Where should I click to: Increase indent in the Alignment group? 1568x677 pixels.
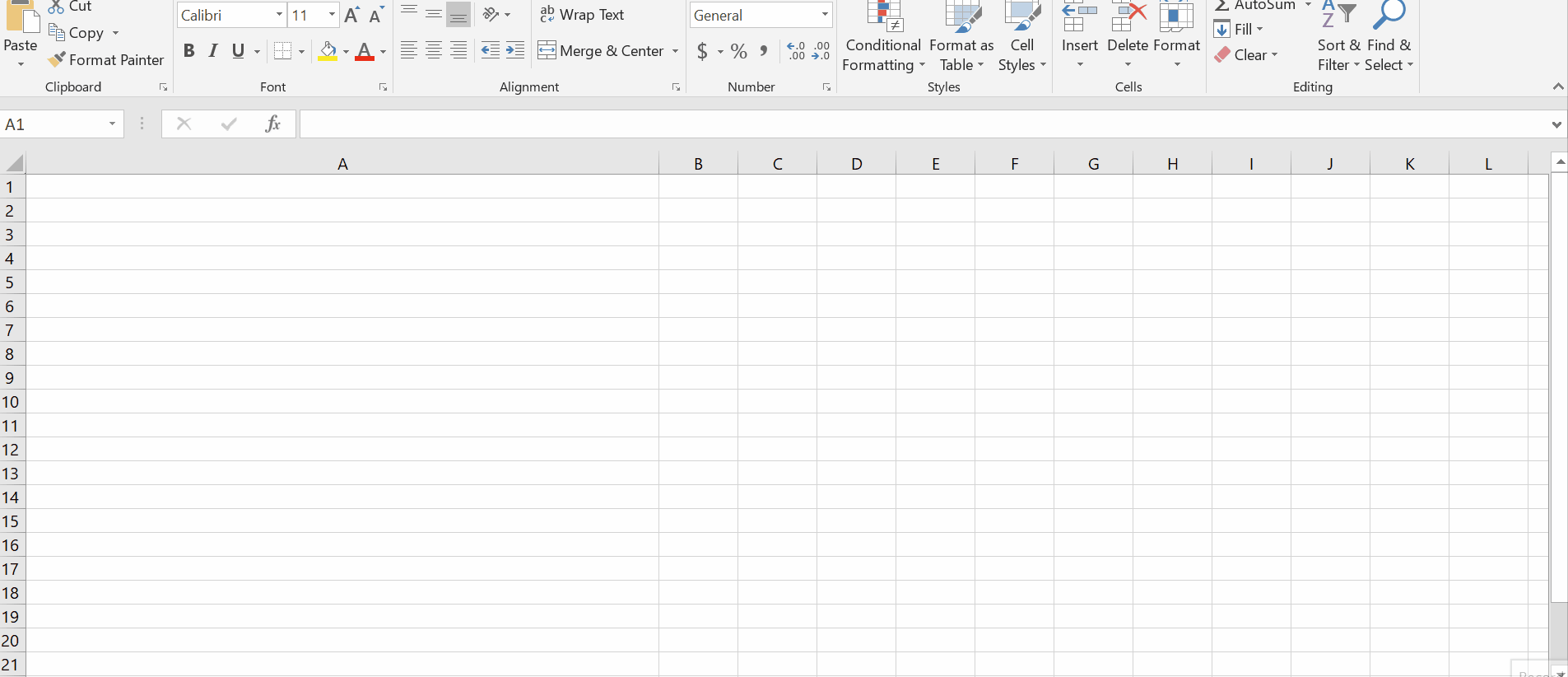[x=515, y=50]
